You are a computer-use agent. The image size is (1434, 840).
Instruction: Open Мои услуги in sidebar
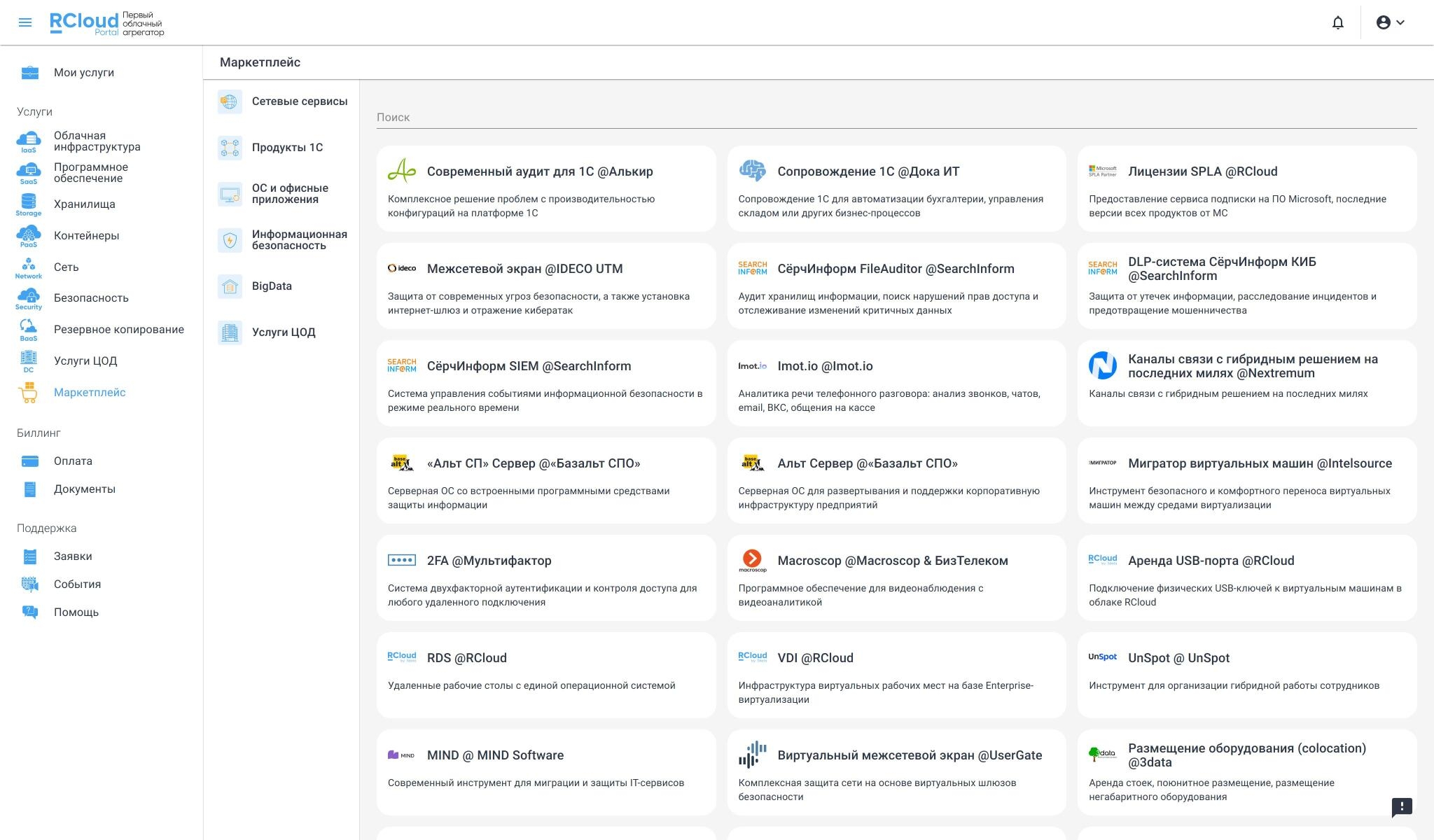click(84, 73)
